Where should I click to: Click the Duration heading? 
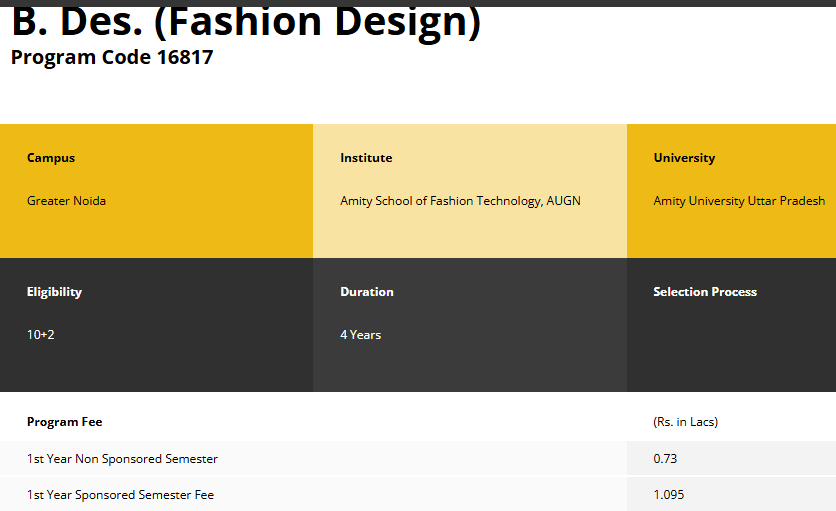pyautogui.click(x=367, y=292)
